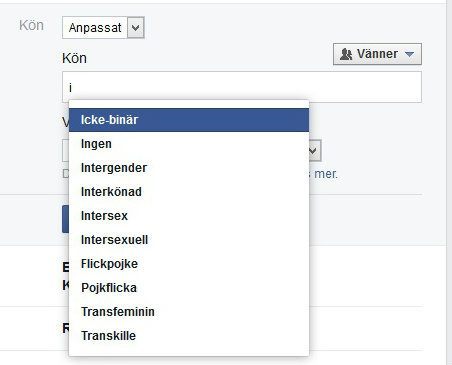
Task: Pick Intergender from the dropdown list
Action: [189, 168]
